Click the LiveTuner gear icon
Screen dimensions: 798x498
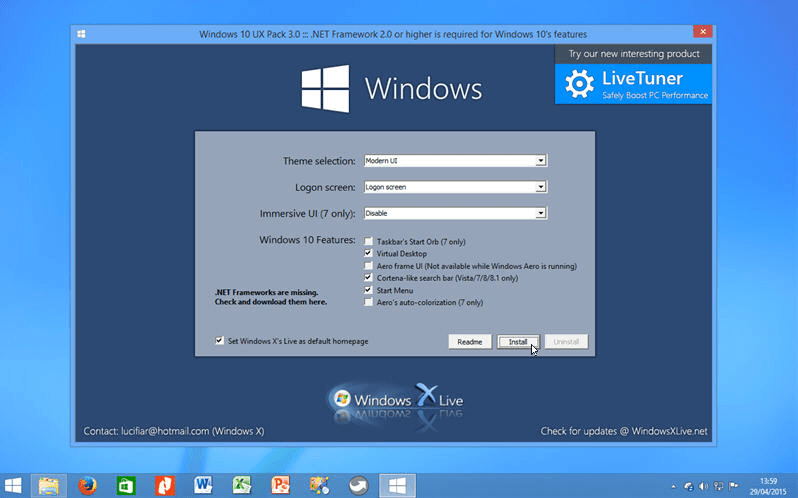tap(579, 84)
